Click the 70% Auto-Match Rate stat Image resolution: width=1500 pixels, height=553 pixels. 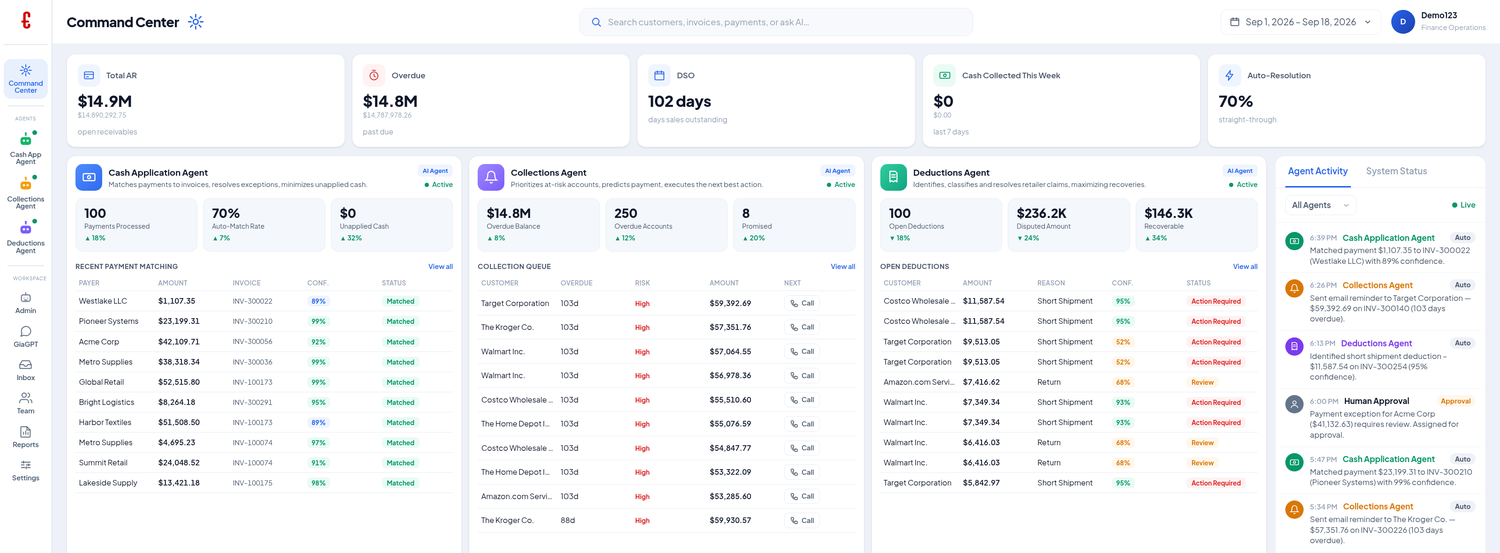264,224
